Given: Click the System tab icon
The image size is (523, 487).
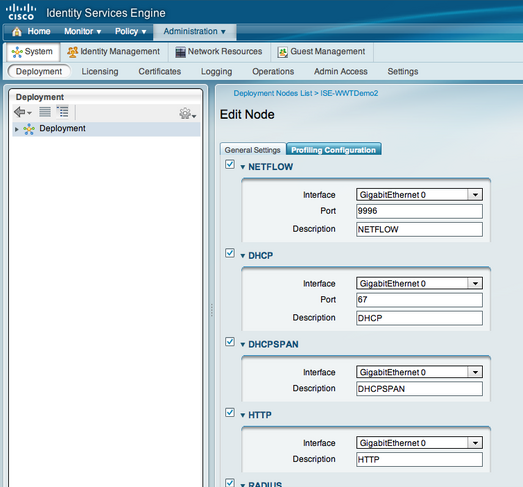Looking at the screenshot, I should click(x=17, y=52).
